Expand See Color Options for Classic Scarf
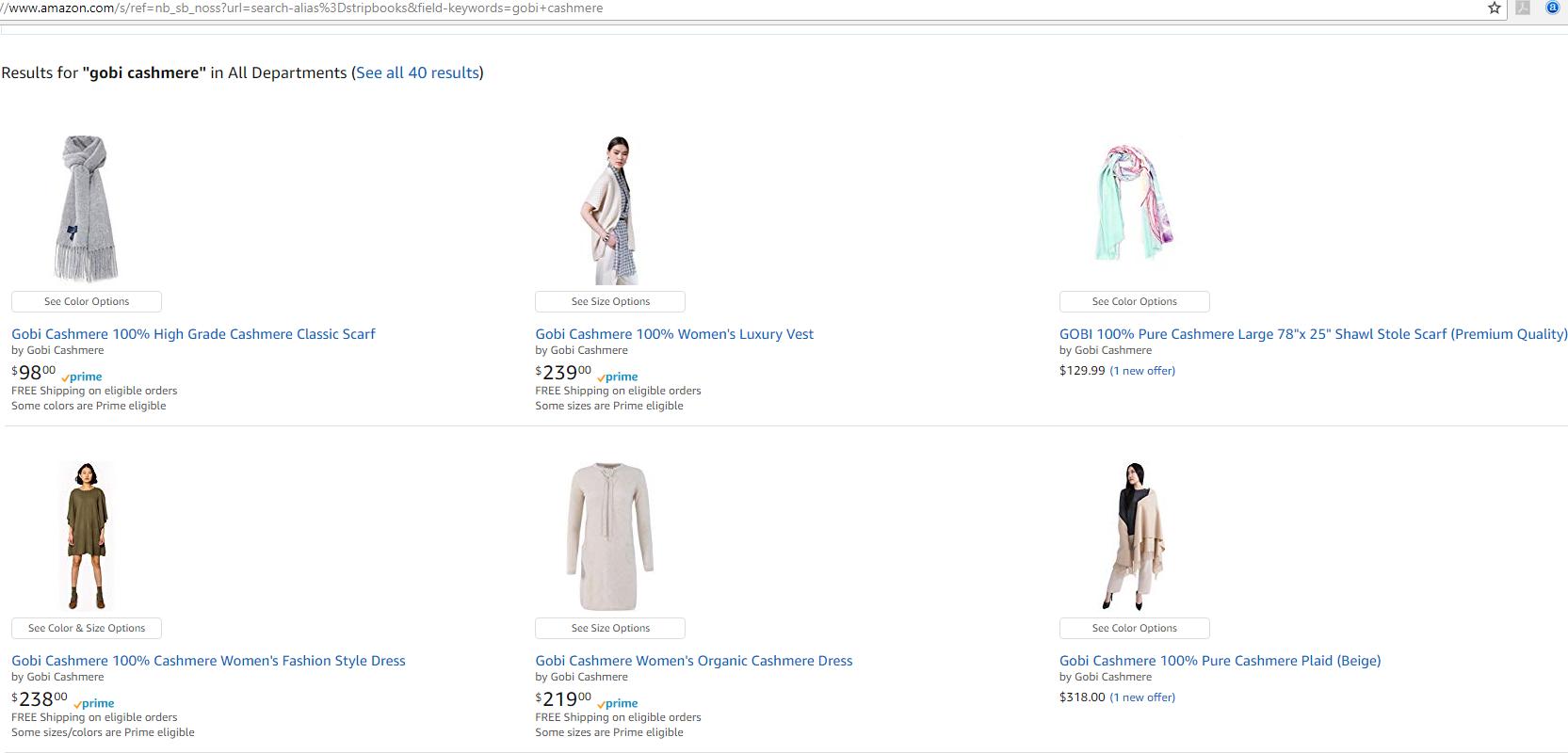The image size is (1568, 753). (x=87, y=302)
